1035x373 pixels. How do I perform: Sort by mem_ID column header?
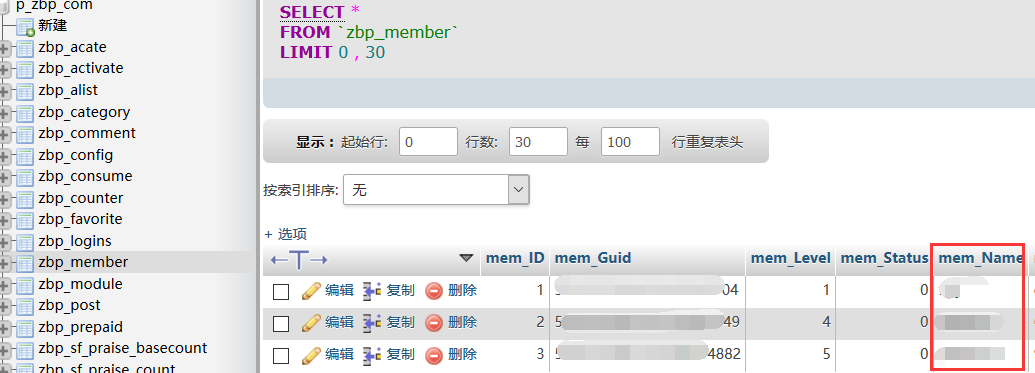(x=516, y=258)
